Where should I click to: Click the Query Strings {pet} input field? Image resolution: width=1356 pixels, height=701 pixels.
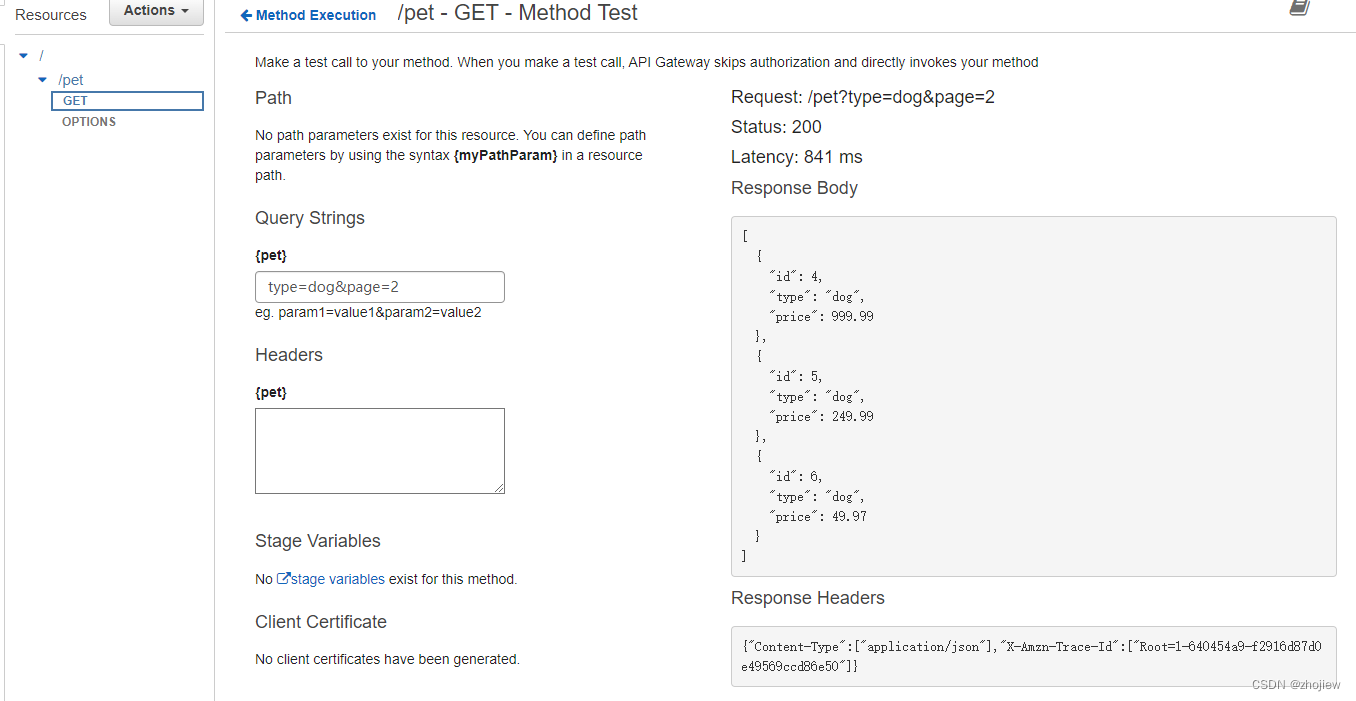(x=380, y=287)
